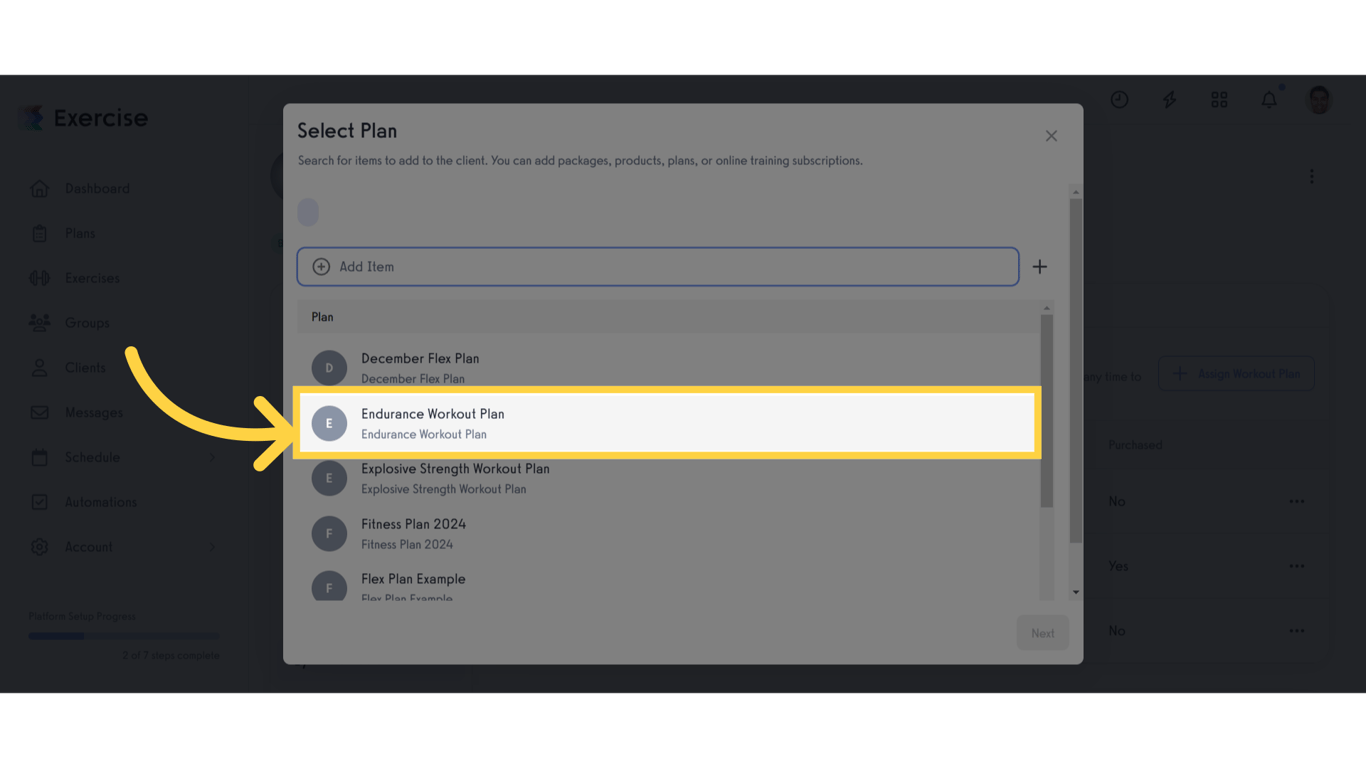Click the Add Item plus icon
This screenshot has height=768, width=1366.
pyautogui.click(x=321, y=267)
